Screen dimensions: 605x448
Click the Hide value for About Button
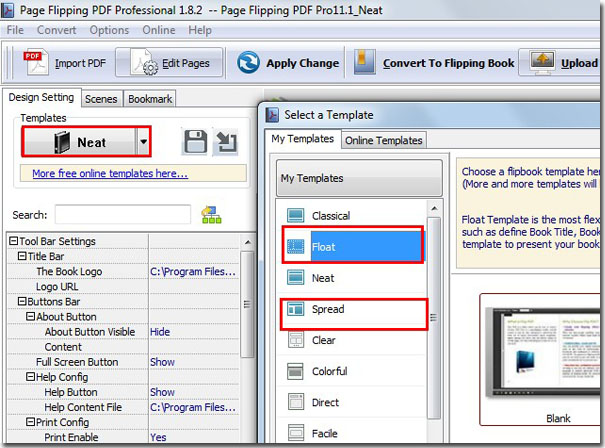(160, 331)
